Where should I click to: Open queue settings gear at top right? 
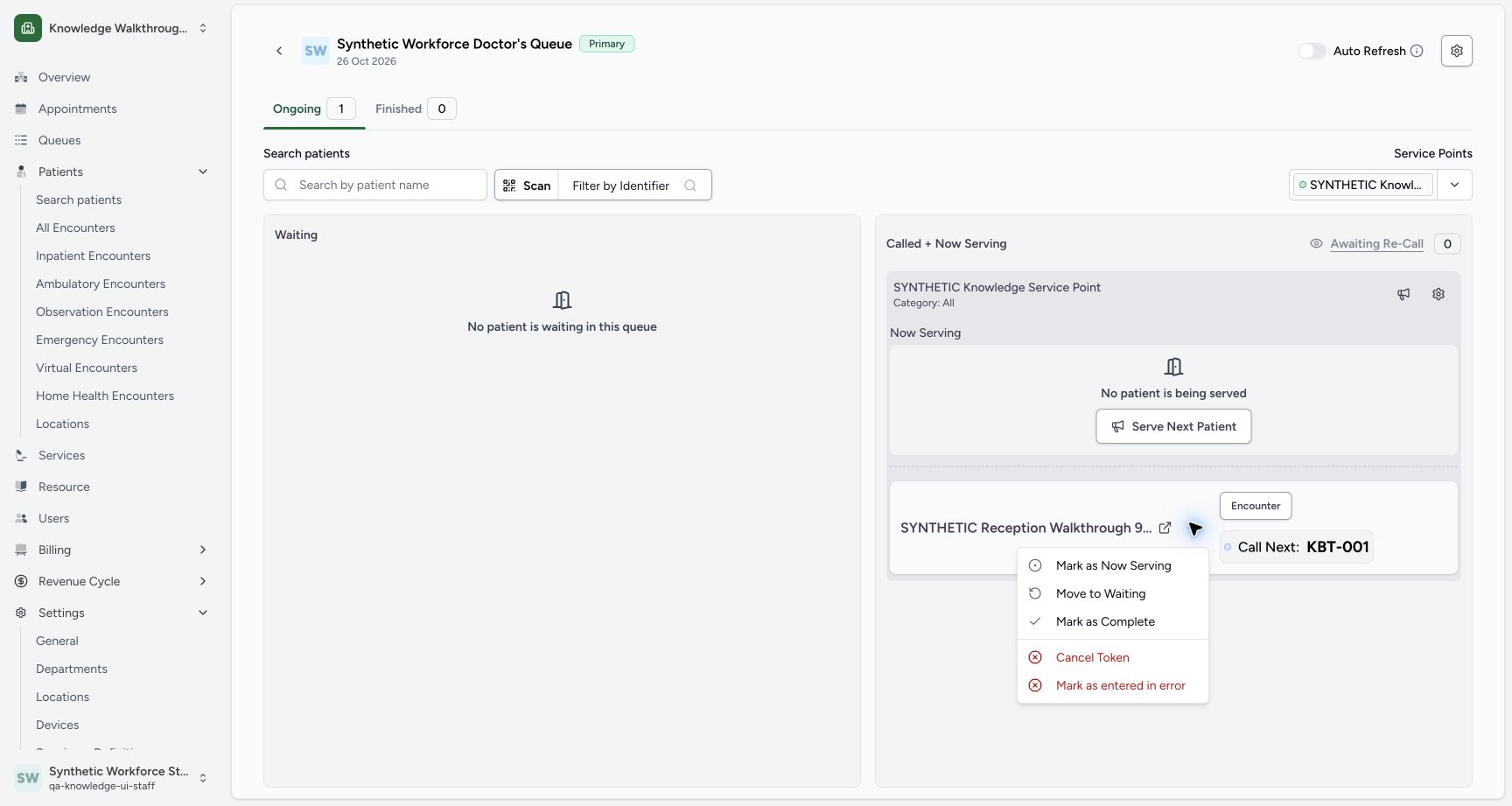pos(1456,51)
